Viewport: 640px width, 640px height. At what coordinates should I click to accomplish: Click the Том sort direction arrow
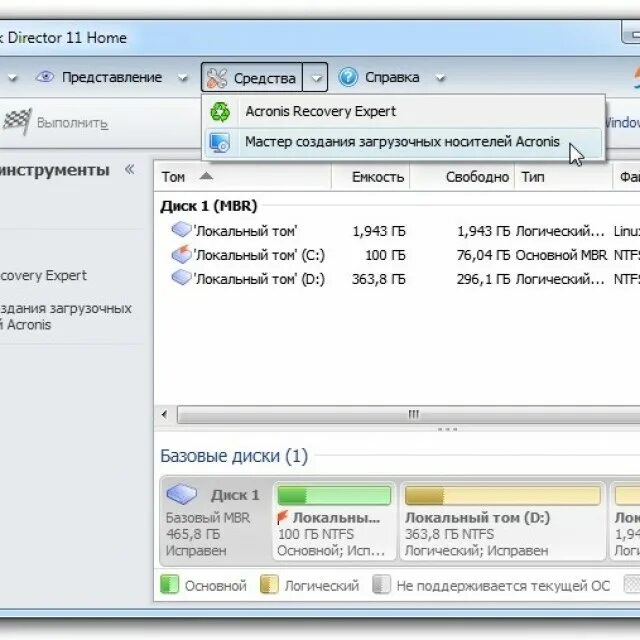[x=206, y=176]
